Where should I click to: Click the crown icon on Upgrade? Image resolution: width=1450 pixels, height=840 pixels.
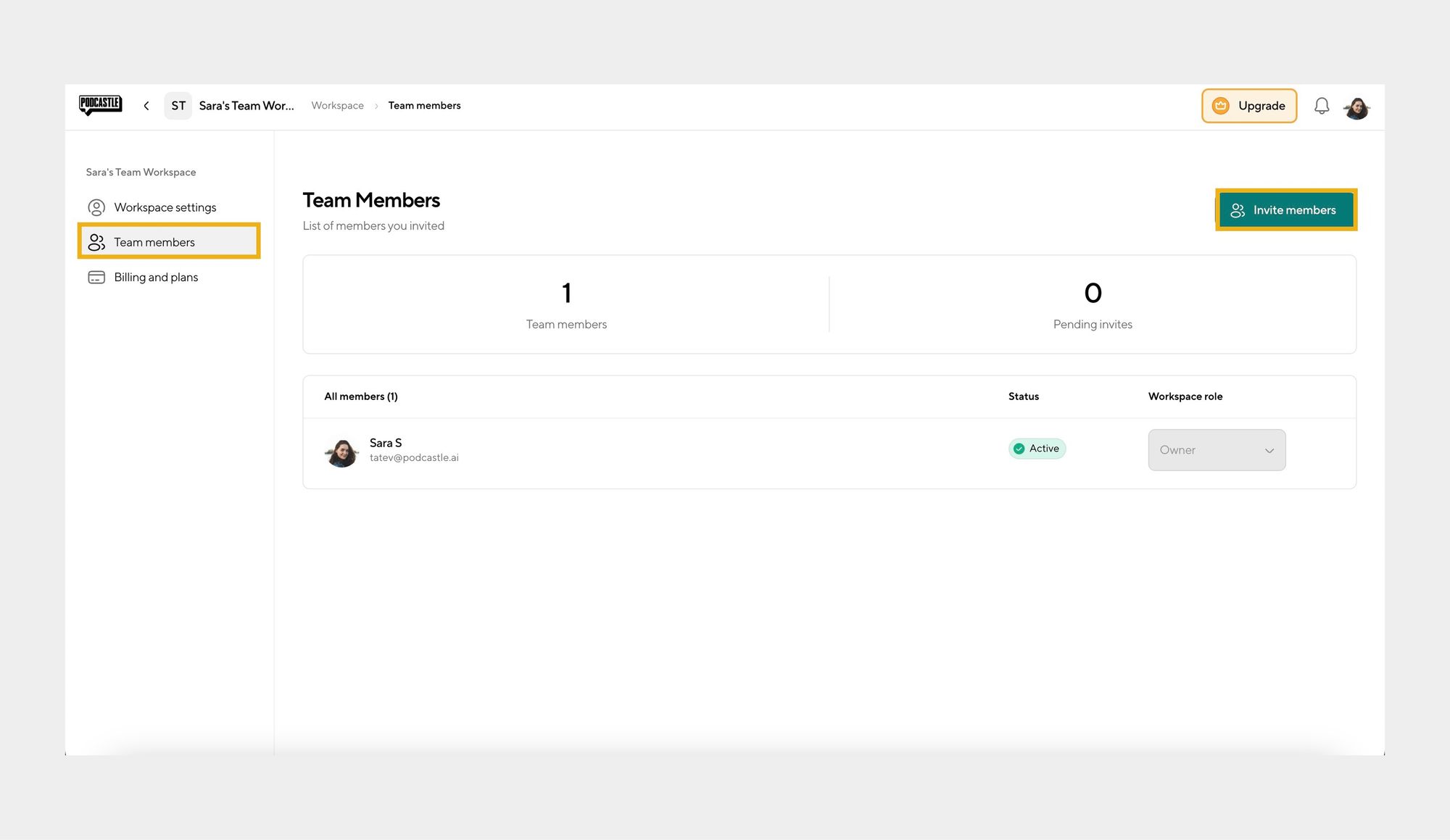(x=1221, y=106)
